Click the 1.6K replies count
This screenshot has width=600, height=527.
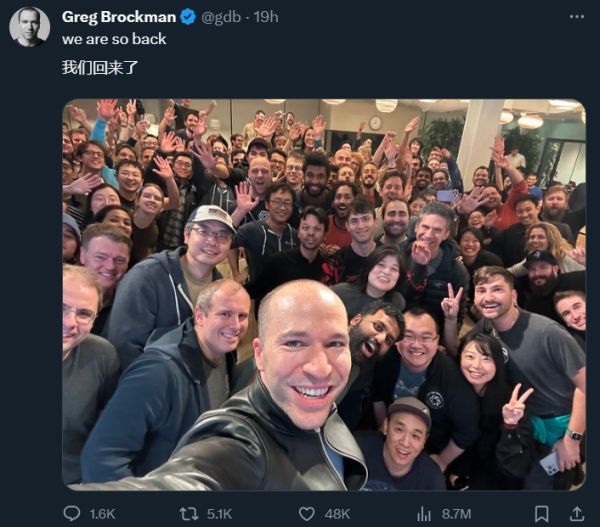(x=102, y=514)
